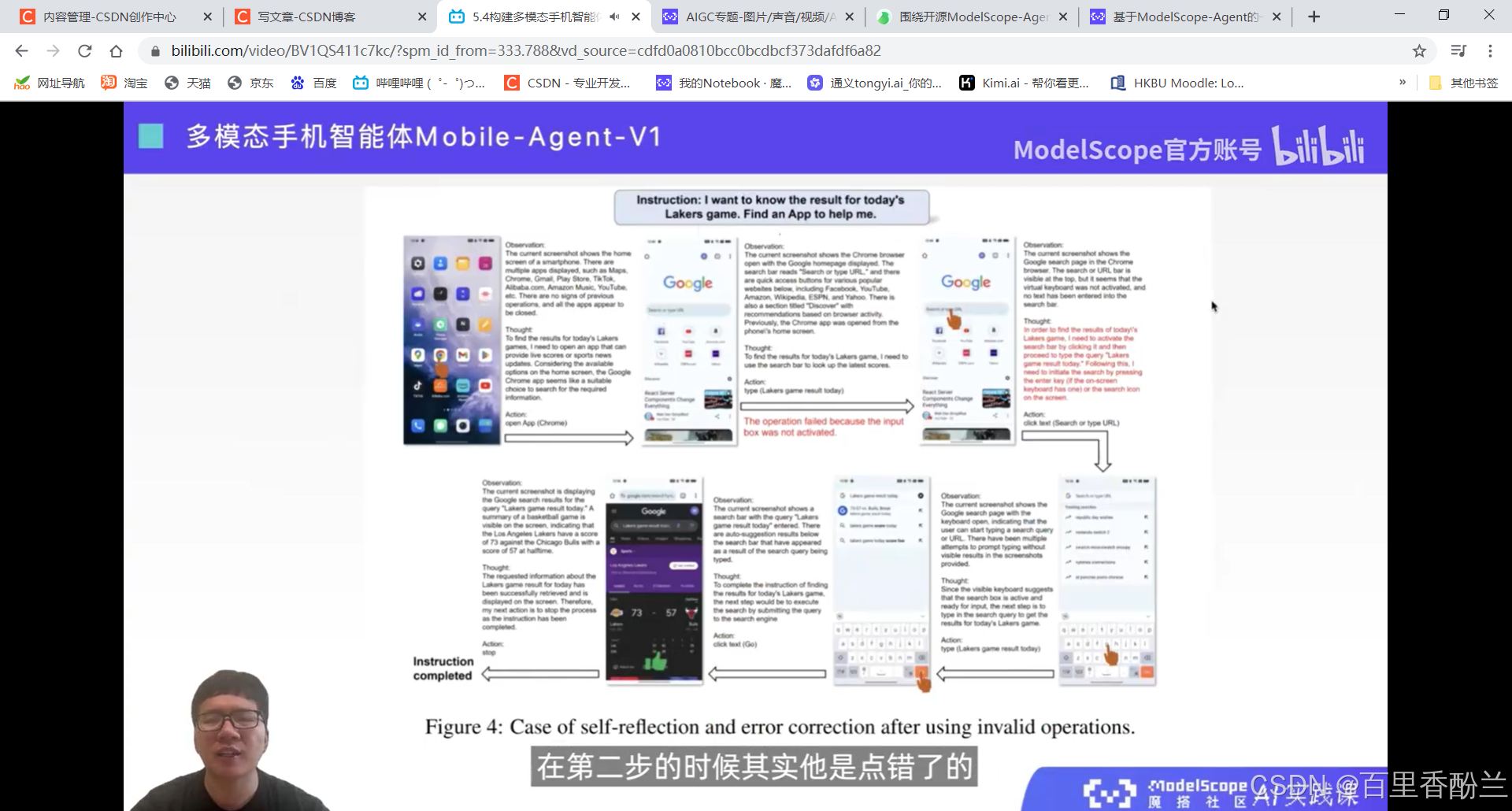Open the Chrome three-dot menu

pyautogui.click(x=1490, y=51)
